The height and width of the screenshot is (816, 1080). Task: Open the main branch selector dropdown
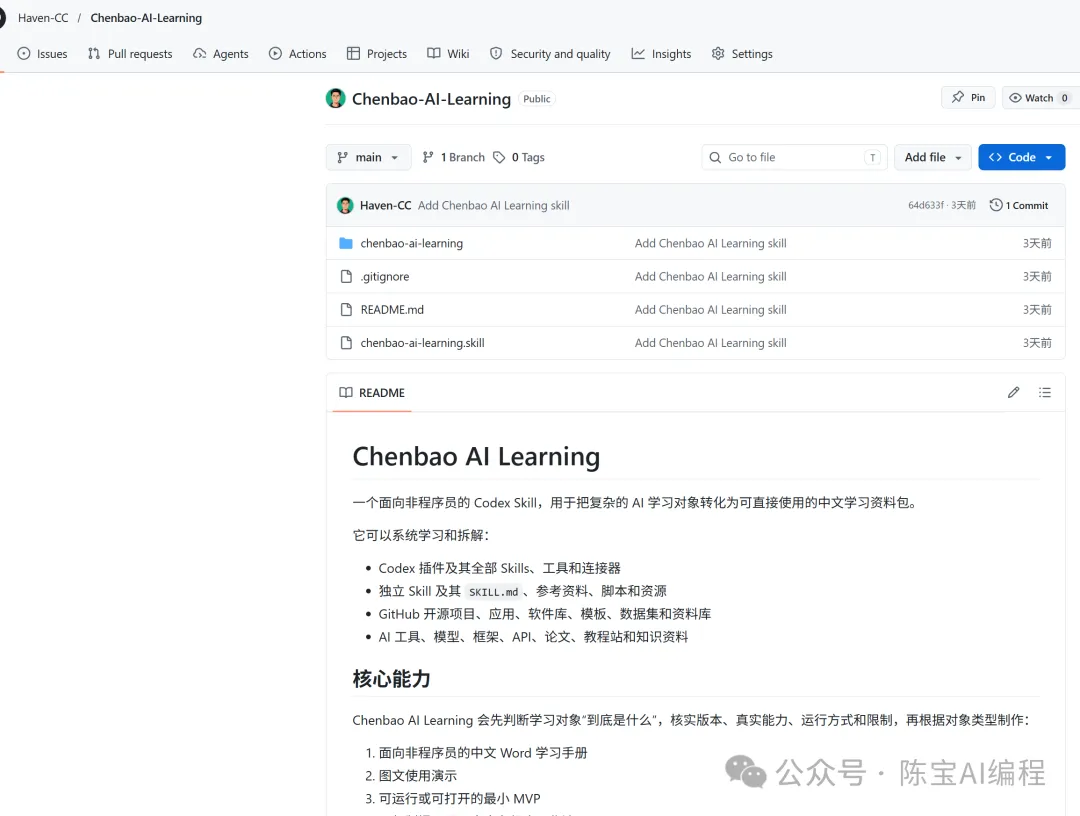pos(368,157)
